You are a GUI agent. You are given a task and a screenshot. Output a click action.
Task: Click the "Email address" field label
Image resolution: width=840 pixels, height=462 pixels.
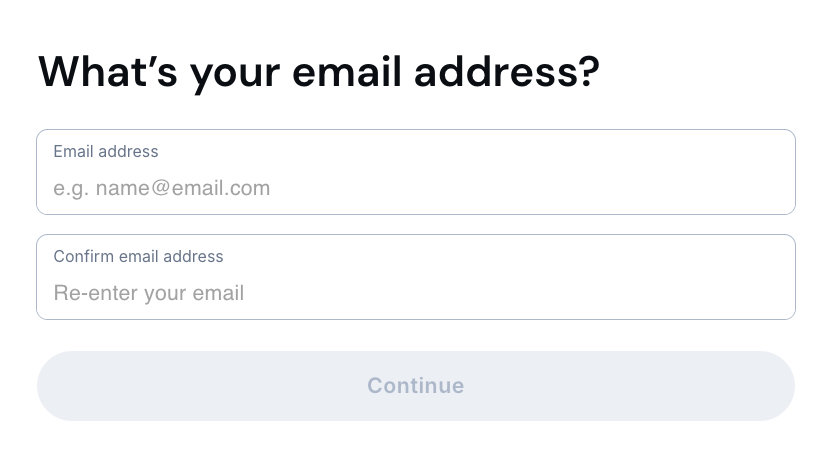coord(106,152)
